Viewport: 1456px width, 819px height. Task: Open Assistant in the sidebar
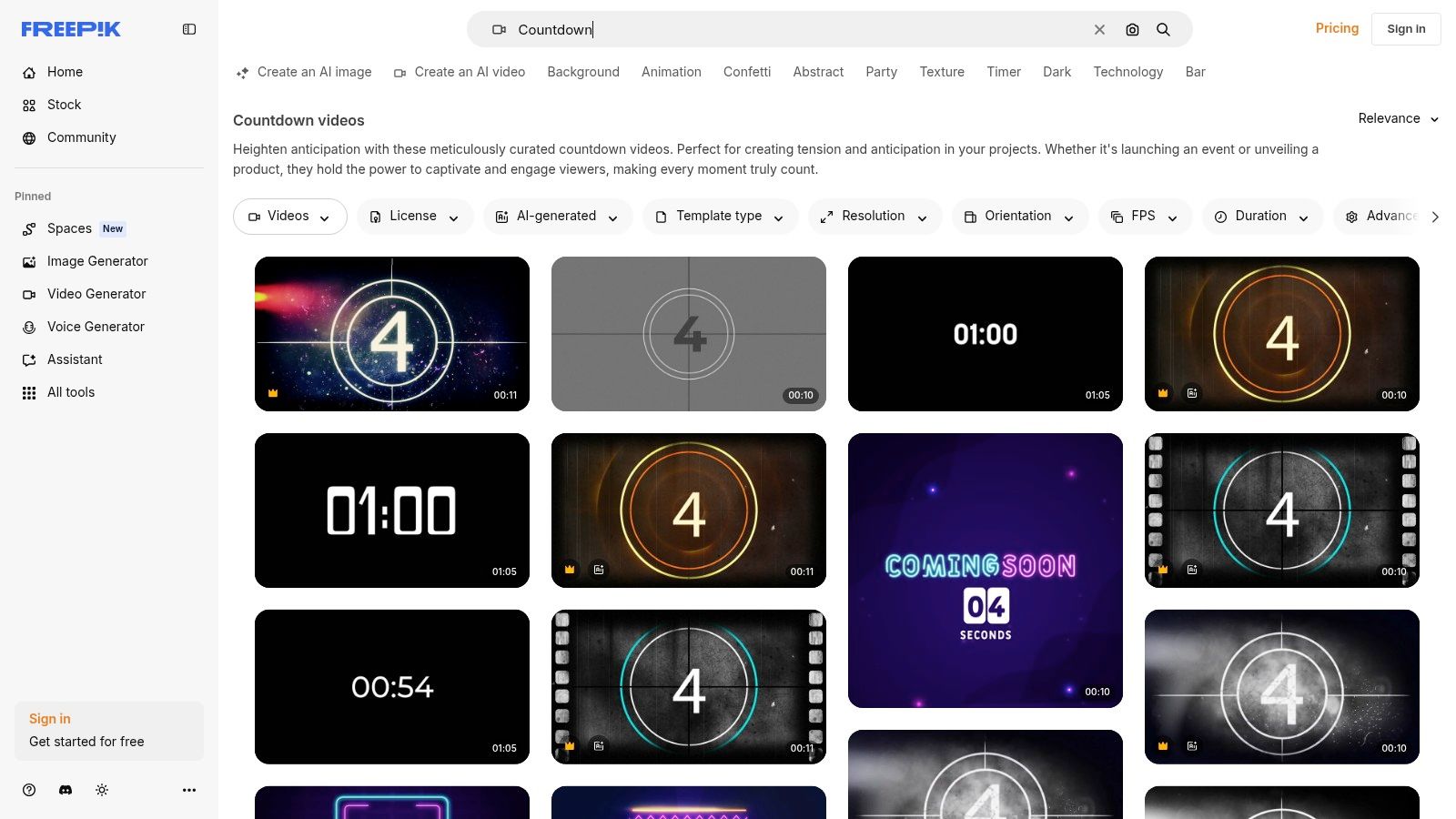tap(109, 359)
